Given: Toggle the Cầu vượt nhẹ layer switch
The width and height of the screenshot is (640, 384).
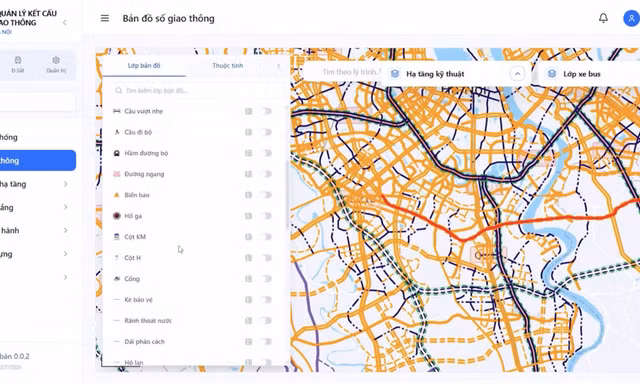Looking at the screenshot, I should coord(266,111).
